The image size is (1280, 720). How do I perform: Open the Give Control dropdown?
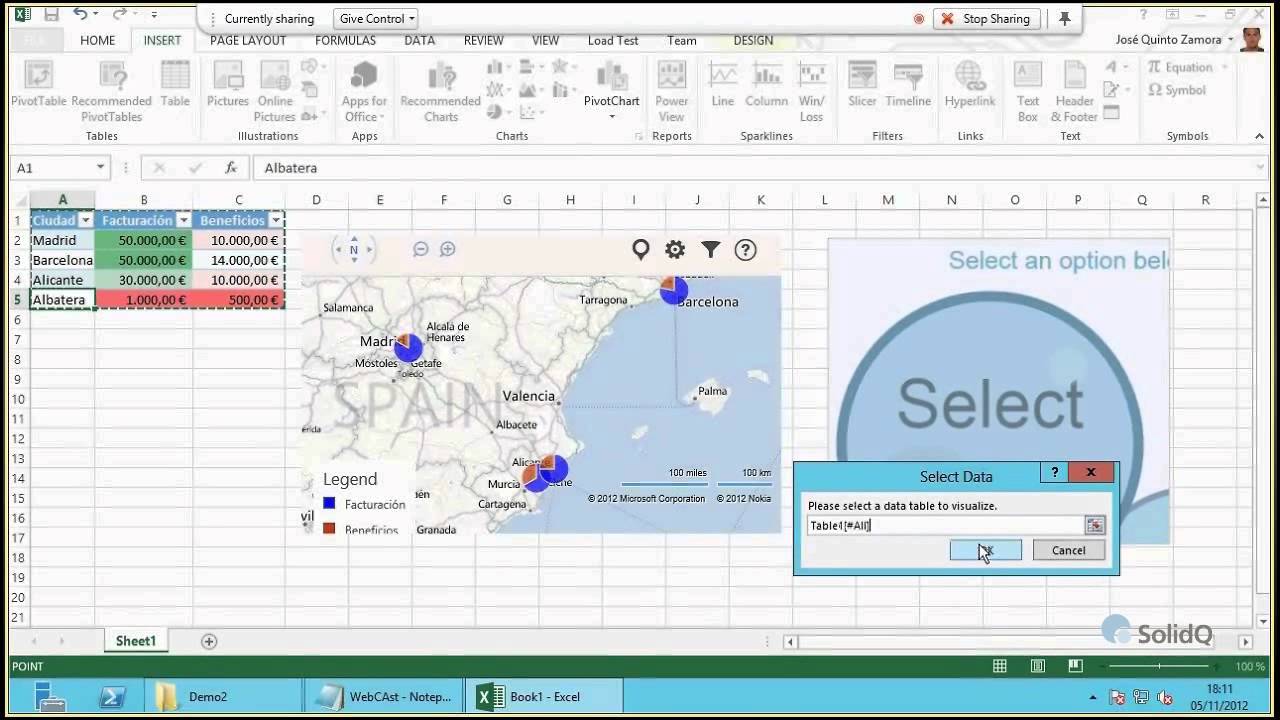coord(377,19)
